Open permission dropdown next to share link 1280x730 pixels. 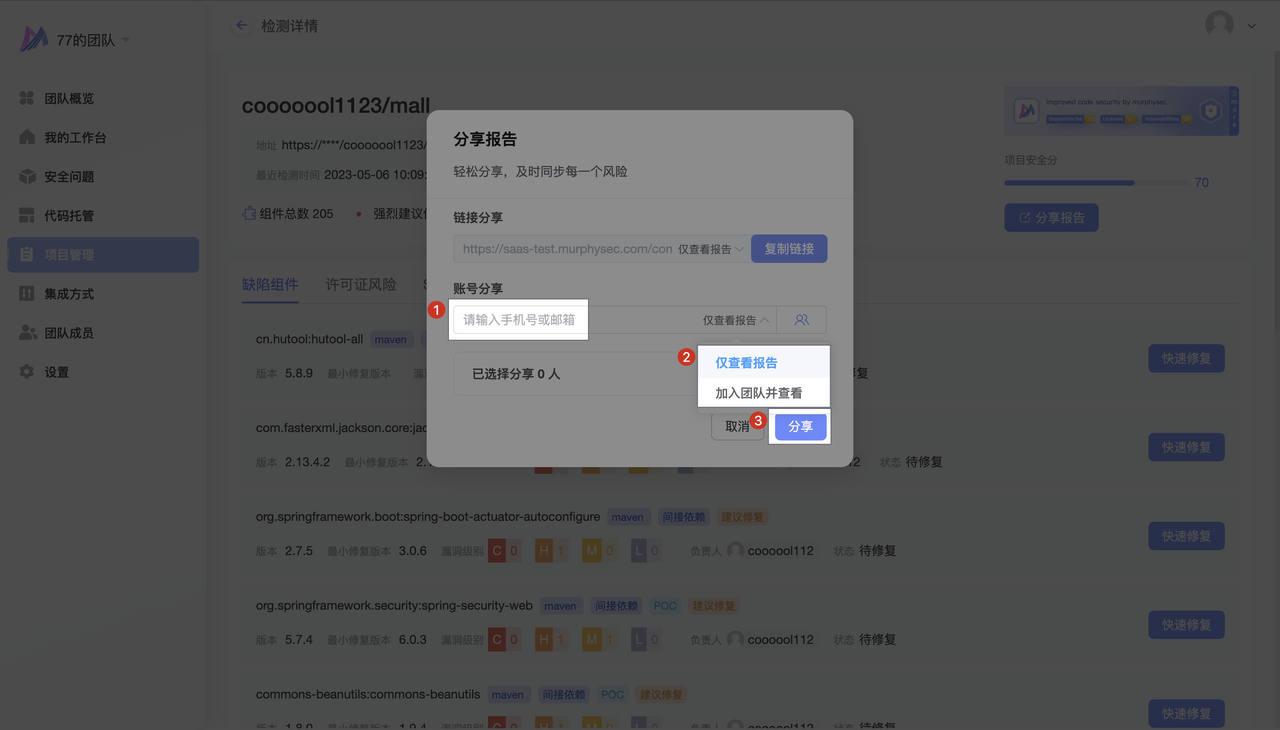[x=711, y=249]
